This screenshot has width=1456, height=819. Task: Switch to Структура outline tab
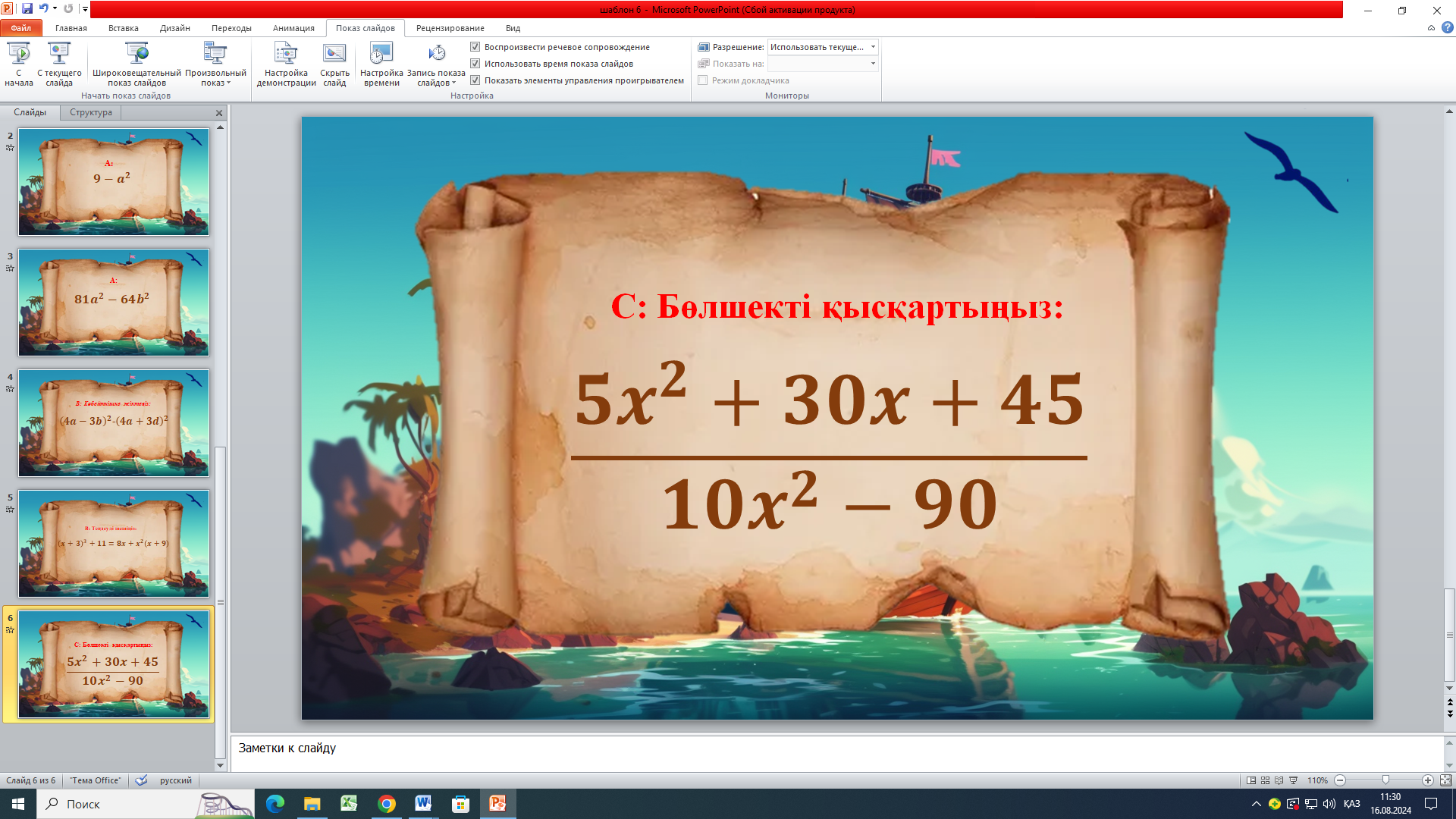[x=91, y=112]
